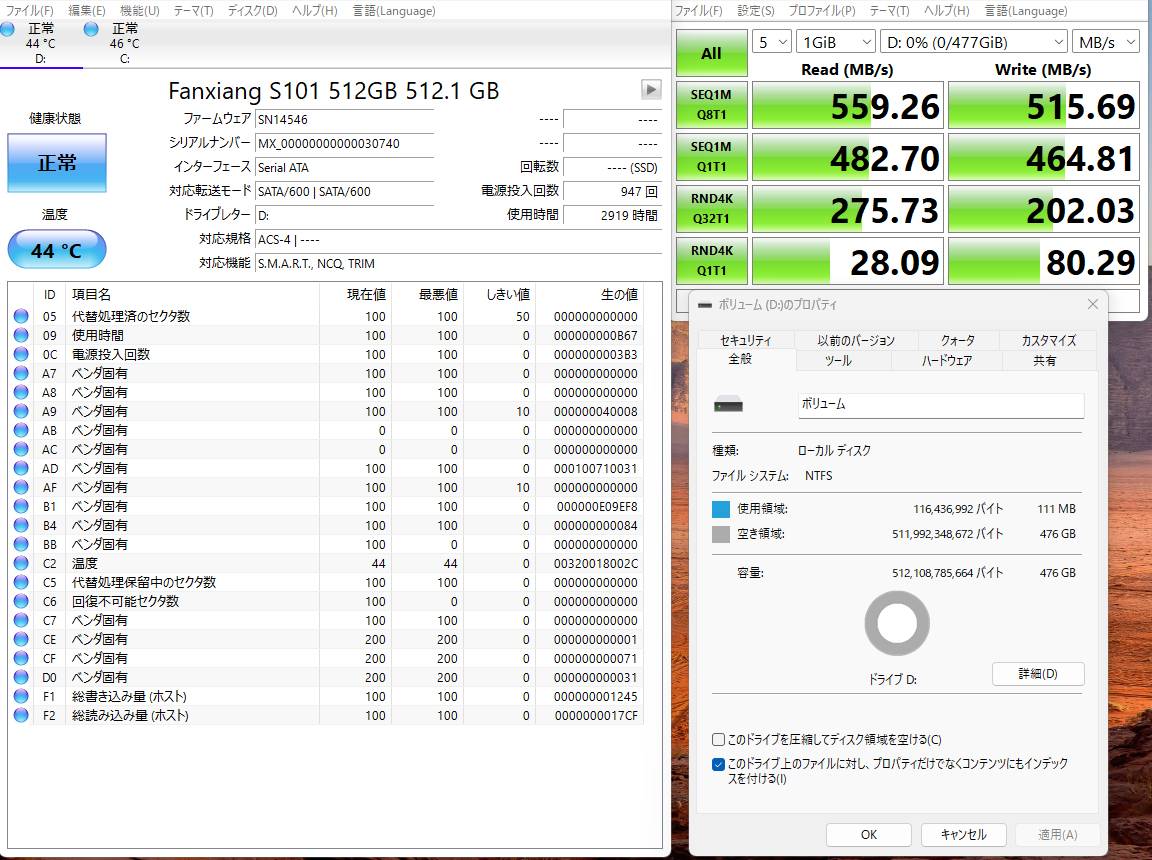The width and height of the screenshot is (1152, 860).
Task: Toggle compress this drive checkbox
Action: point(719,740)
